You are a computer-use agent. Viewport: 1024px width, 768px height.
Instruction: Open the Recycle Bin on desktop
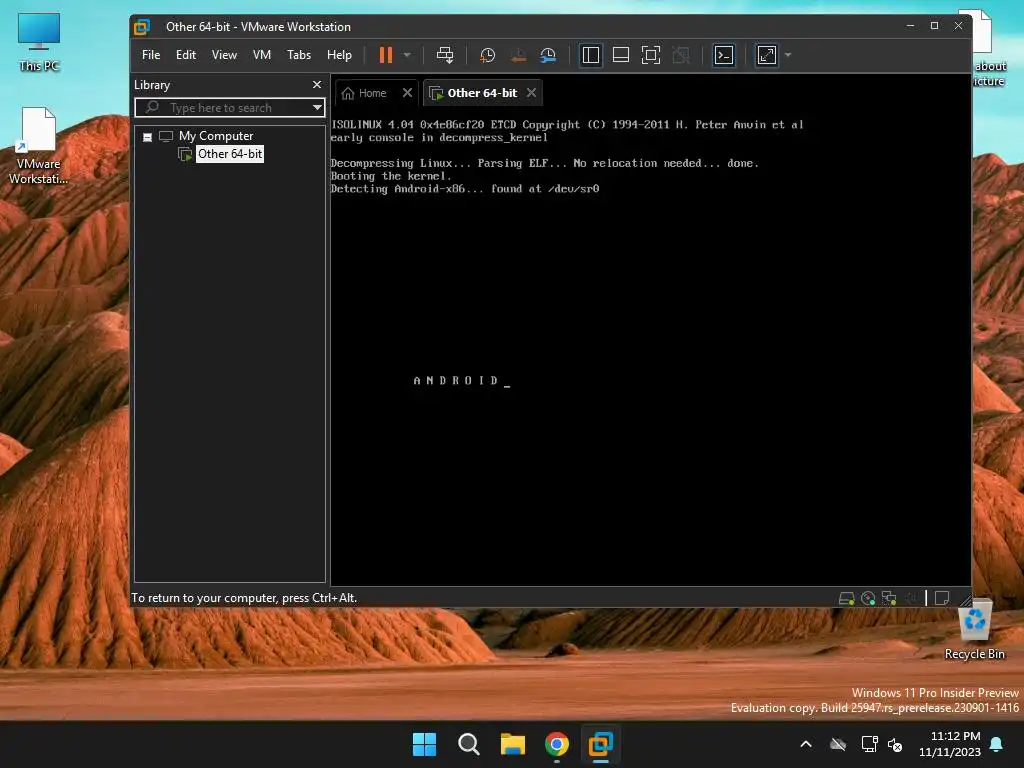[974, 630]
